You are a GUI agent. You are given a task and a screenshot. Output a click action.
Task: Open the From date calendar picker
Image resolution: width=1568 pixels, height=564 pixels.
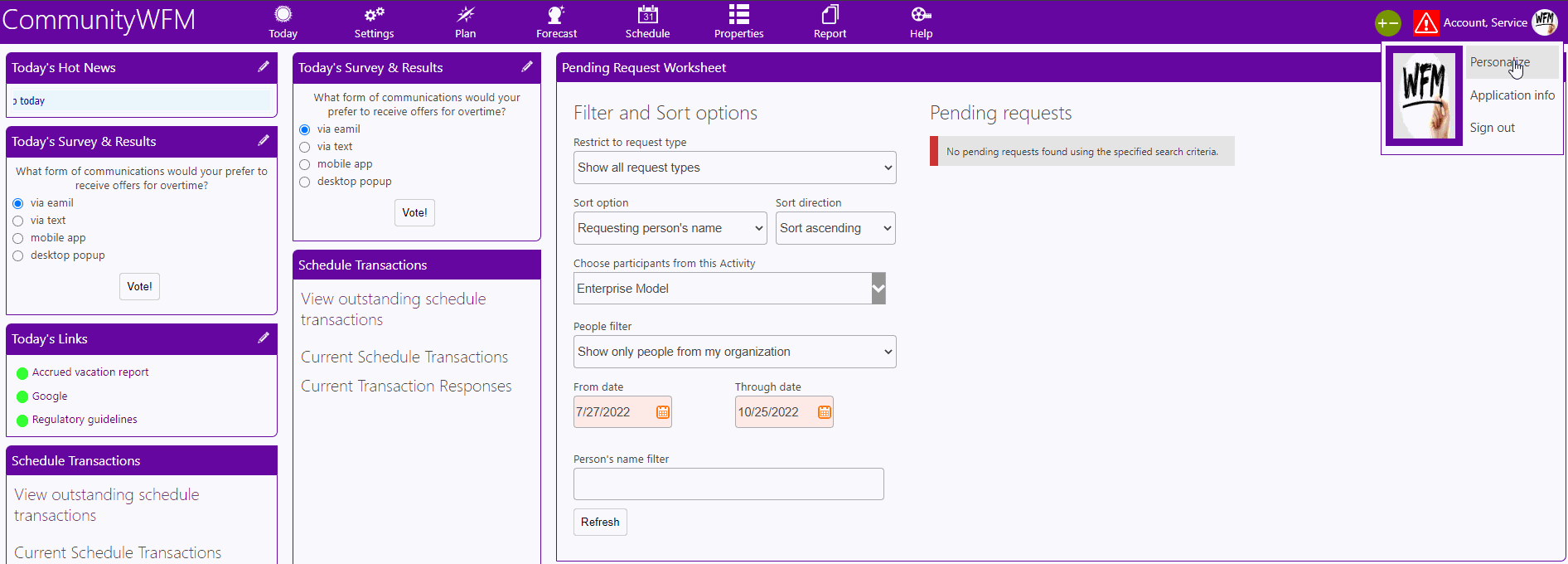[x=663, y=412]
